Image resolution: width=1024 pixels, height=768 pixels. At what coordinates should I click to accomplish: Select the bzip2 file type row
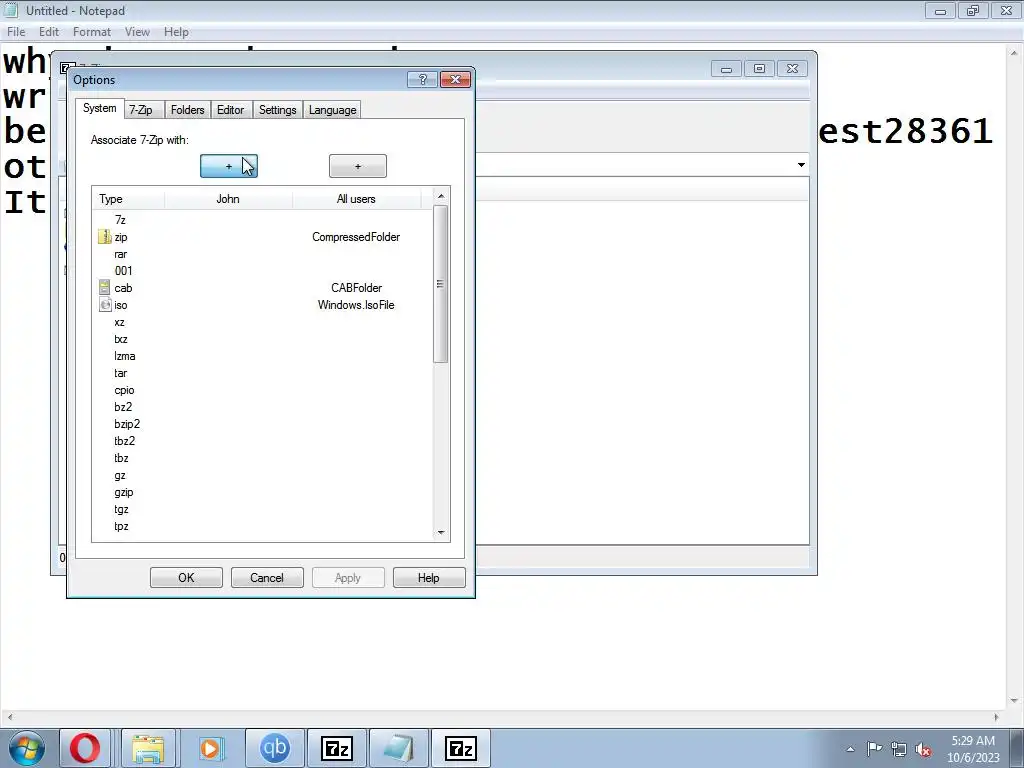pos(263,424)
